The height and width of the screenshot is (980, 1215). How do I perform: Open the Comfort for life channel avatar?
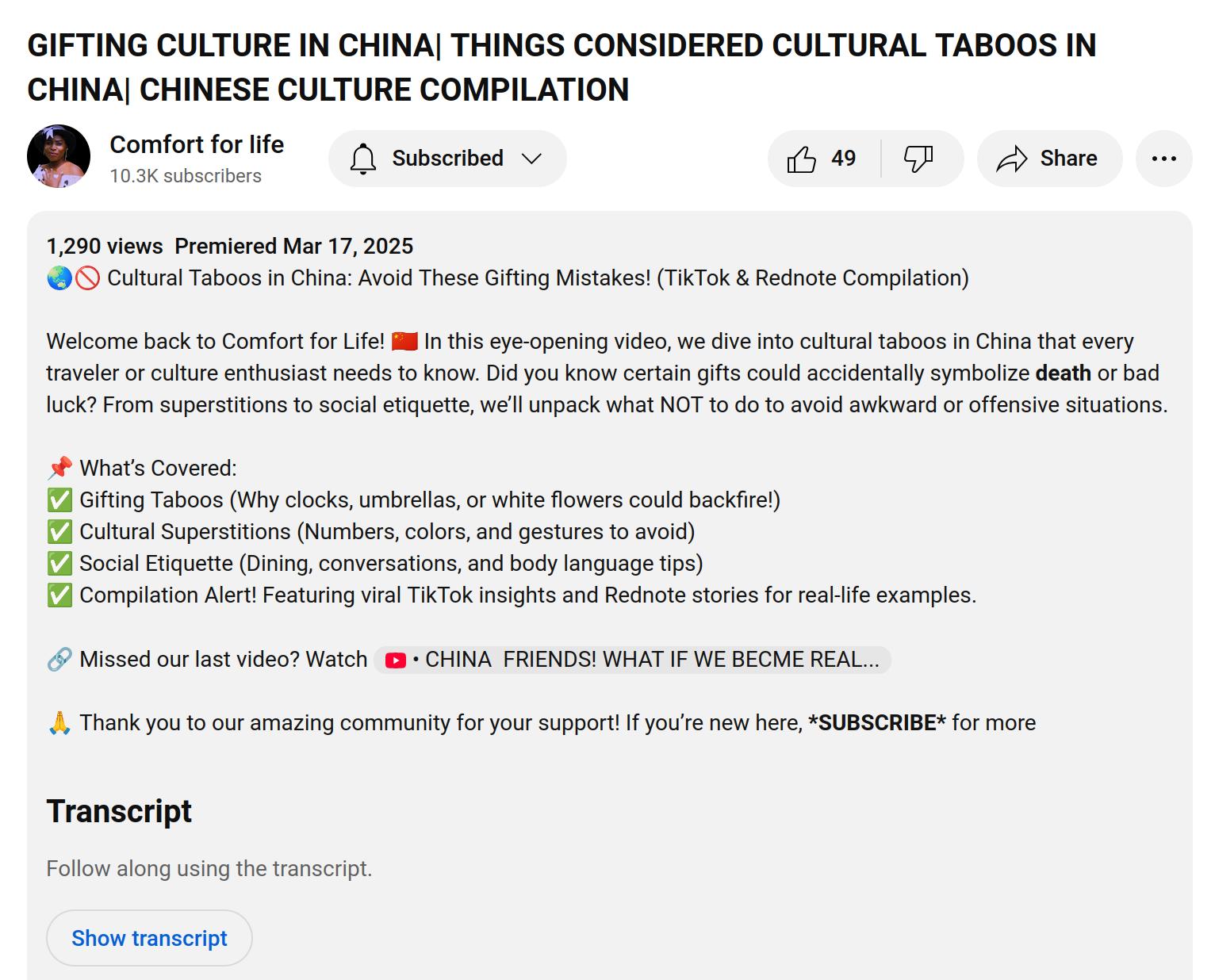59,156
